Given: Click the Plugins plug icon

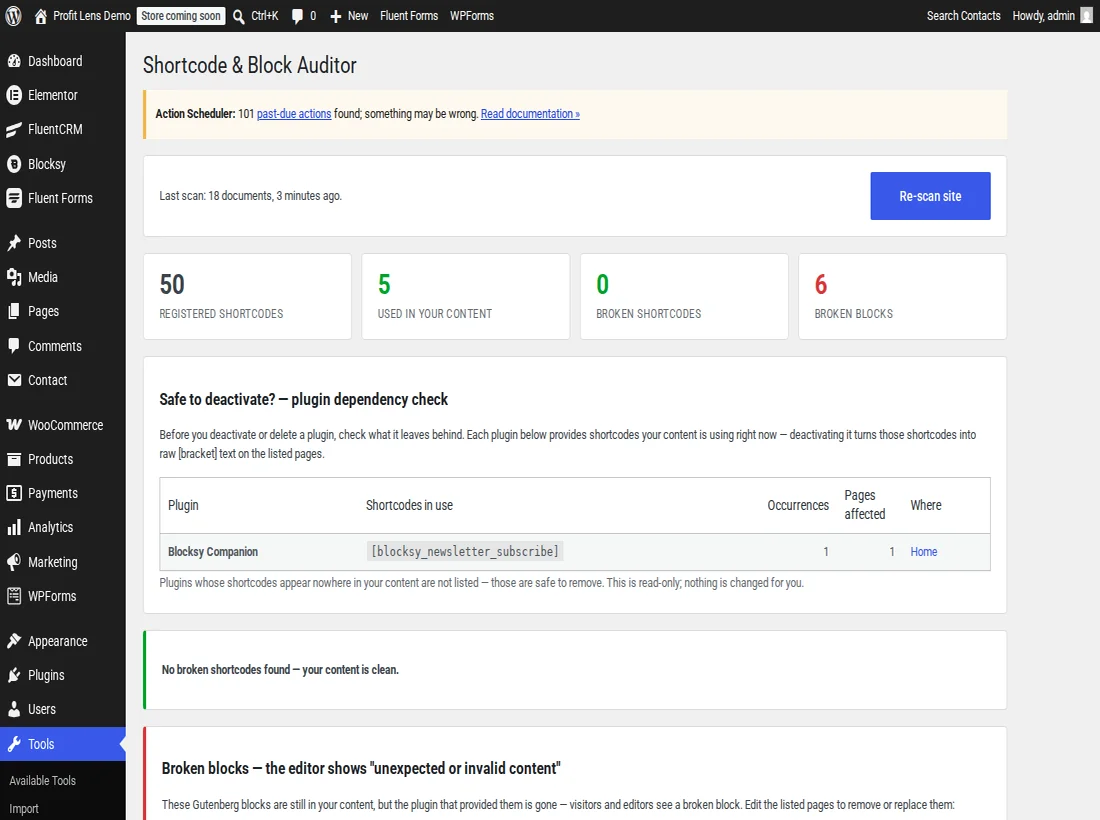Looking at the screenshot, I should coord(14,675).
